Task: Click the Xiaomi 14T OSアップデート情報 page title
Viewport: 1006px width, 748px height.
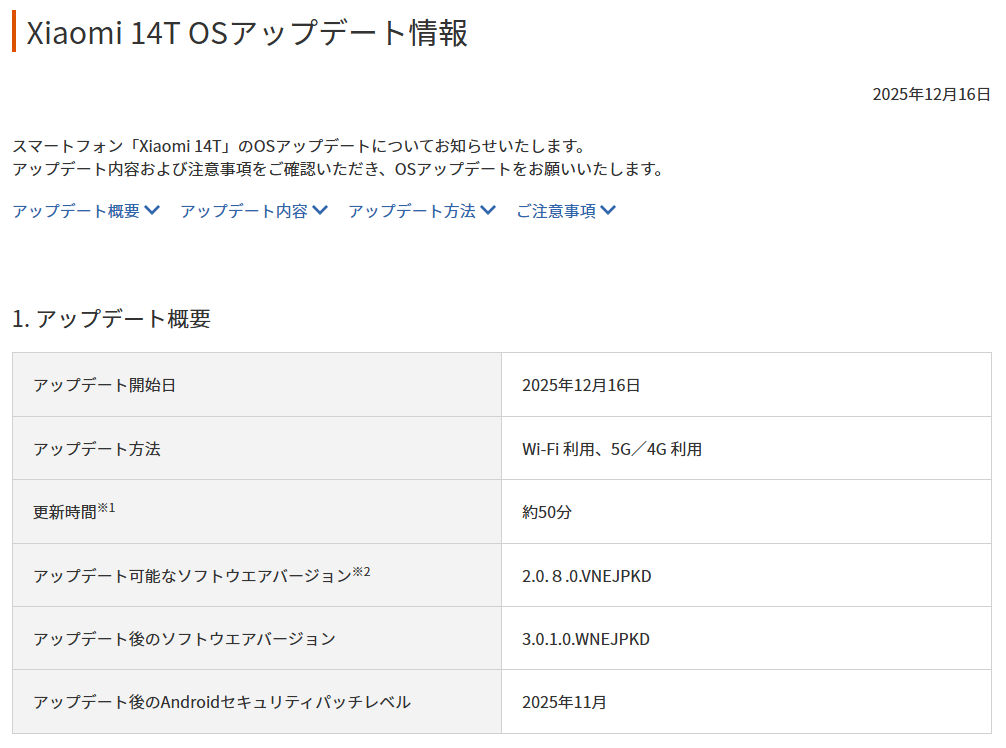Action: 246,32
